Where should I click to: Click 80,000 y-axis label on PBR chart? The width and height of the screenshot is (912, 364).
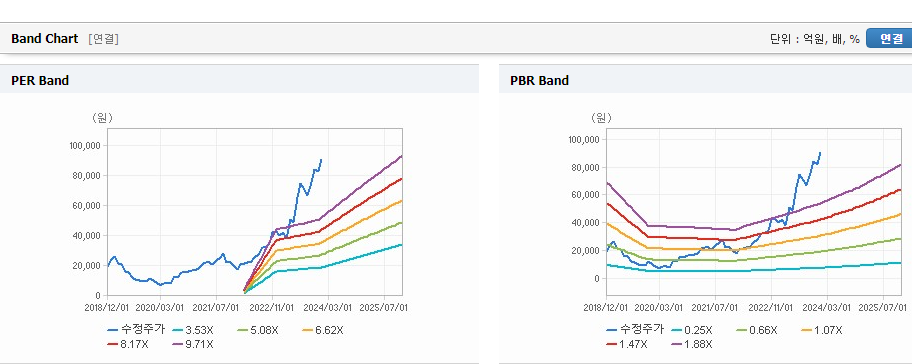click(587, 167)
